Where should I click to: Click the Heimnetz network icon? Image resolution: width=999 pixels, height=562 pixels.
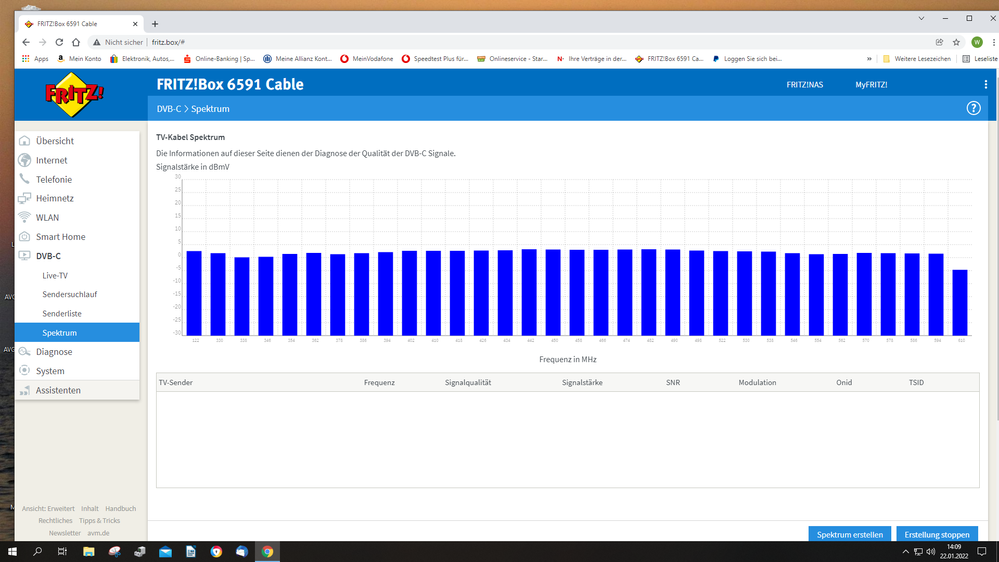click(x=24, y=198)
